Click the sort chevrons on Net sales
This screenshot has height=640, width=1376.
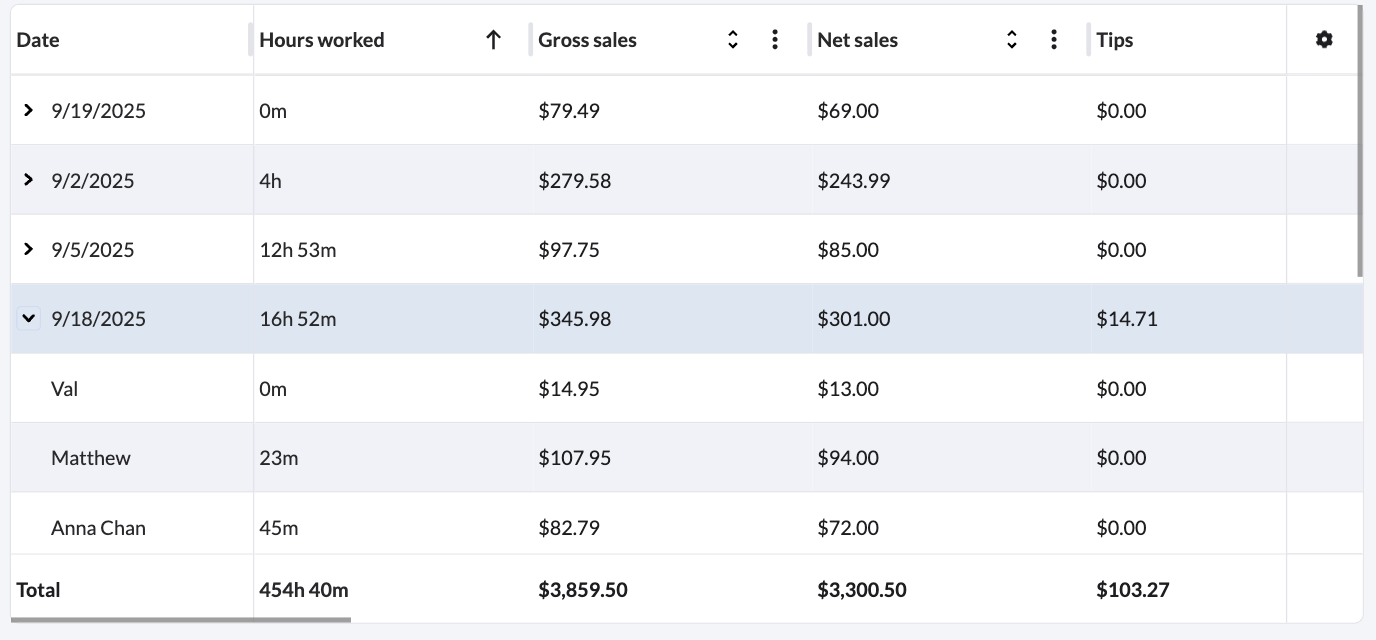(1012, 38)
